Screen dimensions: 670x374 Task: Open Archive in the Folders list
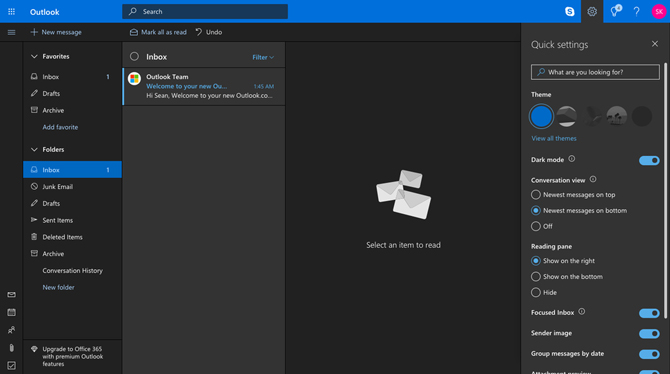pos(72,253)
